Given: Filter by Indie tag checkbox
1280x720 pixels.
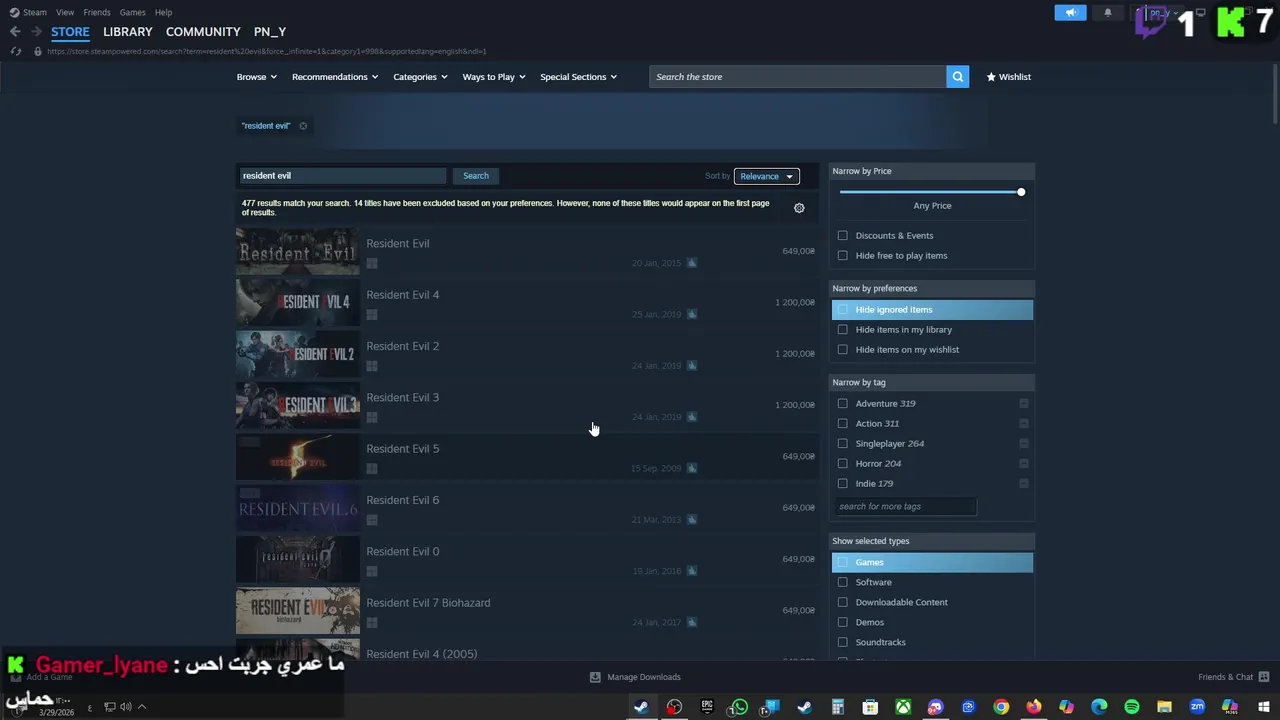Looking at the screenshot, I should 842,484.
